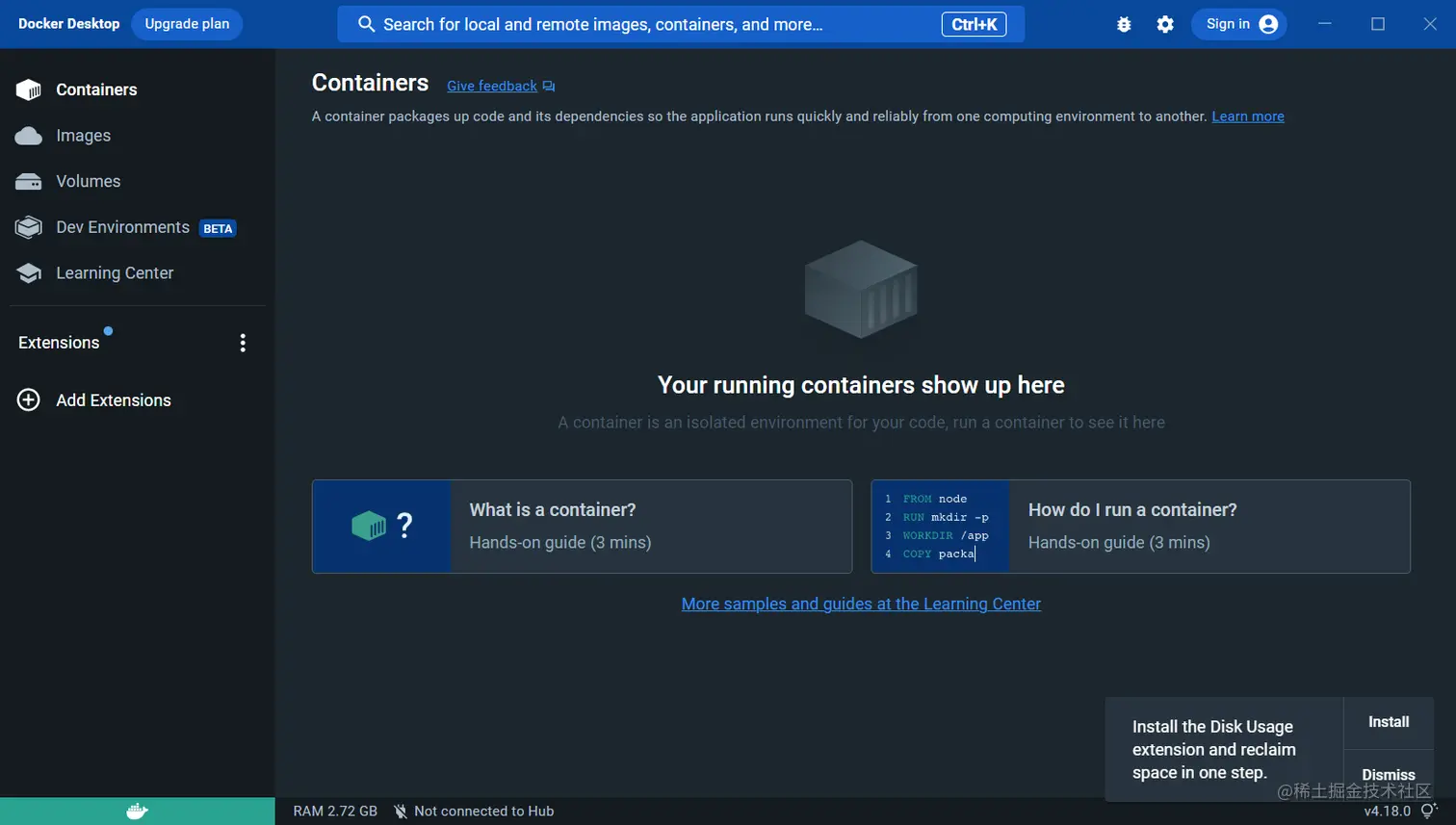The image size is (1456, 825).
Task: Open More samples and guides link
Action: pos(861,604)
